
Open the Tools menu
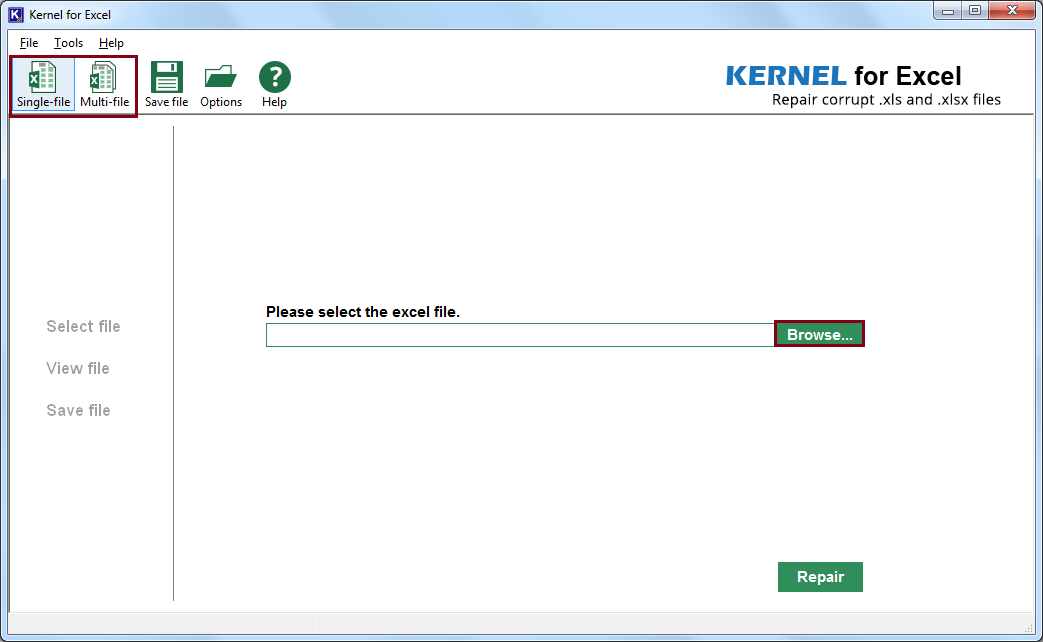69,43
